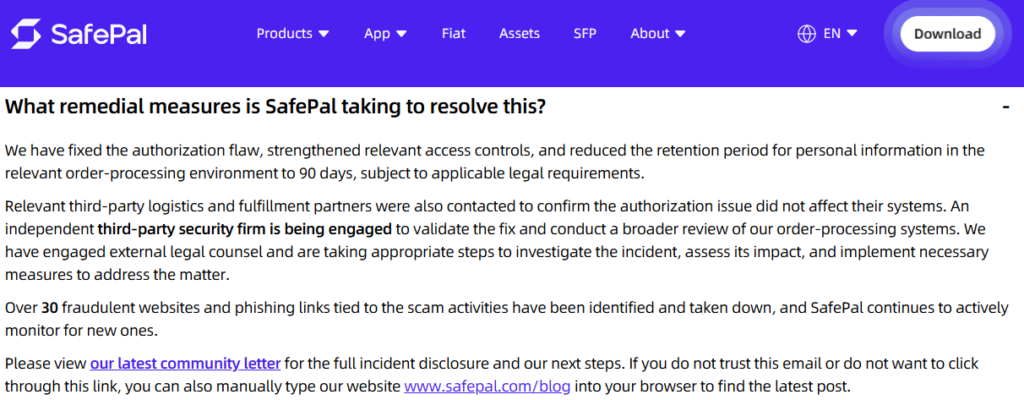Click the remedial measures question heading
The height and width of the screenshot is (400, 1024).
click(x=275, y=107)
